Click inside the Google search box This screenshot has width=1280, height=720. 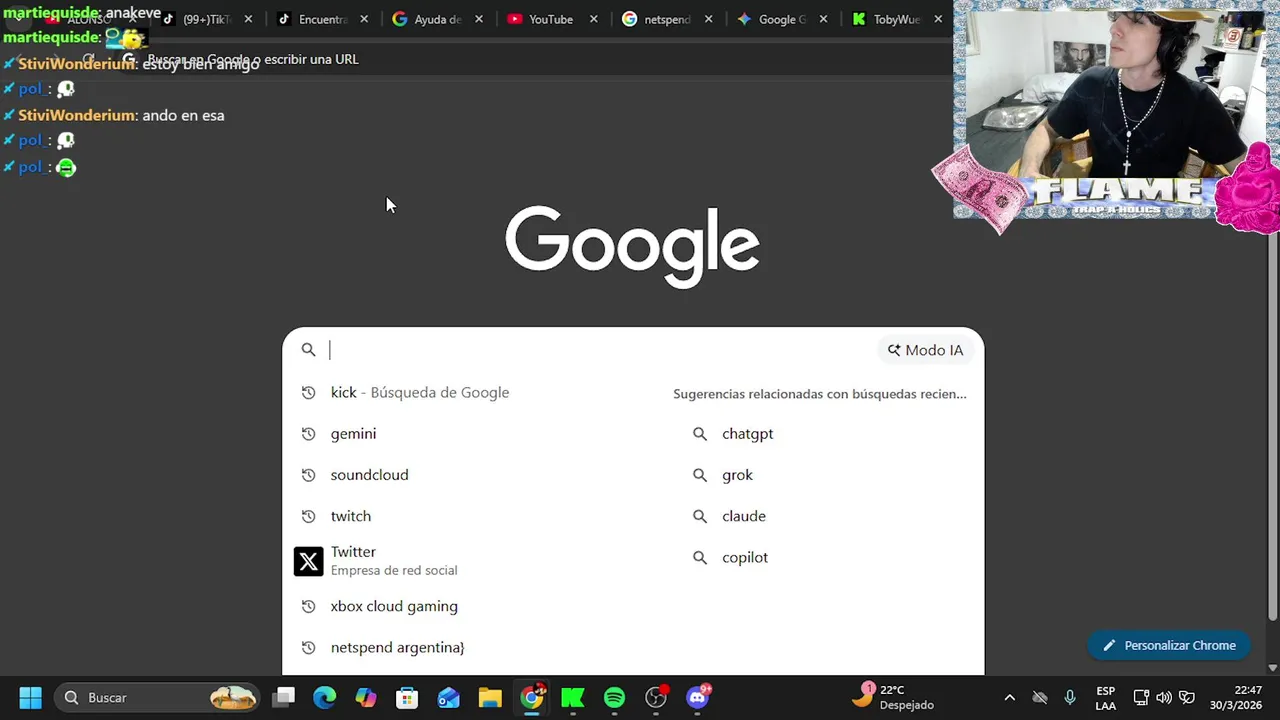point(600,350)
